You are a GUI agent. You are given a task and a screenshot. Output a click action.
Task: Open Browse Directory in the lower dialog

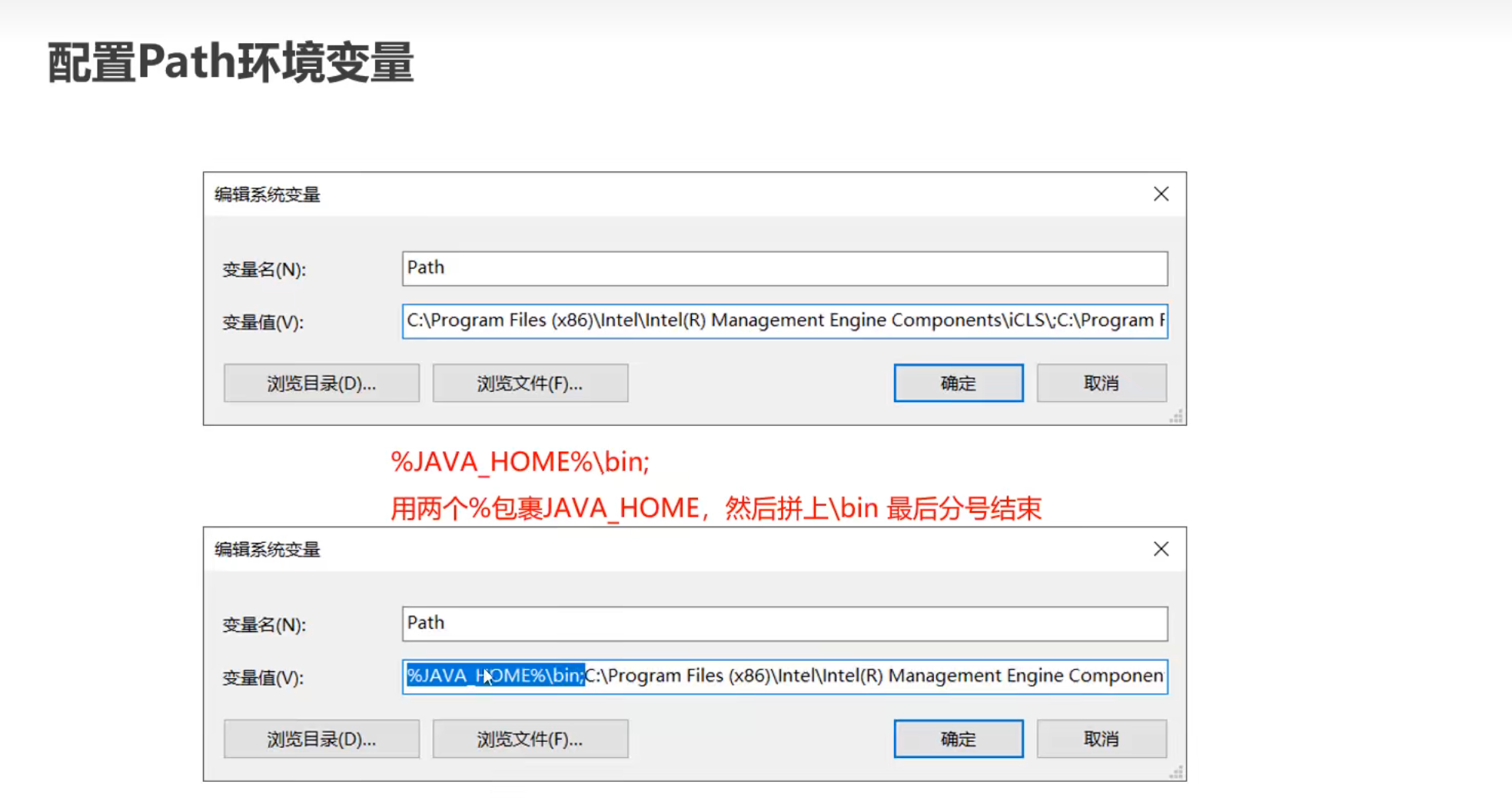coord(321,739)
